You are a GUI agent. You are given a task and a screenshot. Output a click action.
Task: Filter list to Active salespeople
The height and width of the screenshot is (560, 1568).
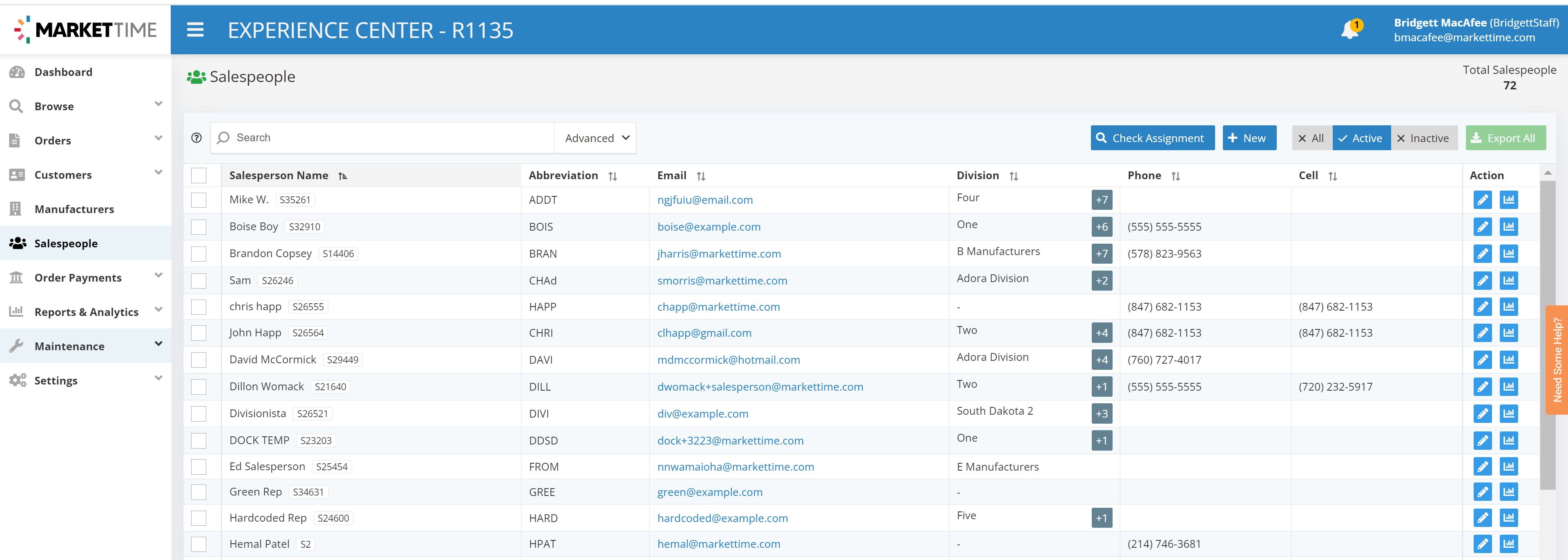click(1361, 138)
